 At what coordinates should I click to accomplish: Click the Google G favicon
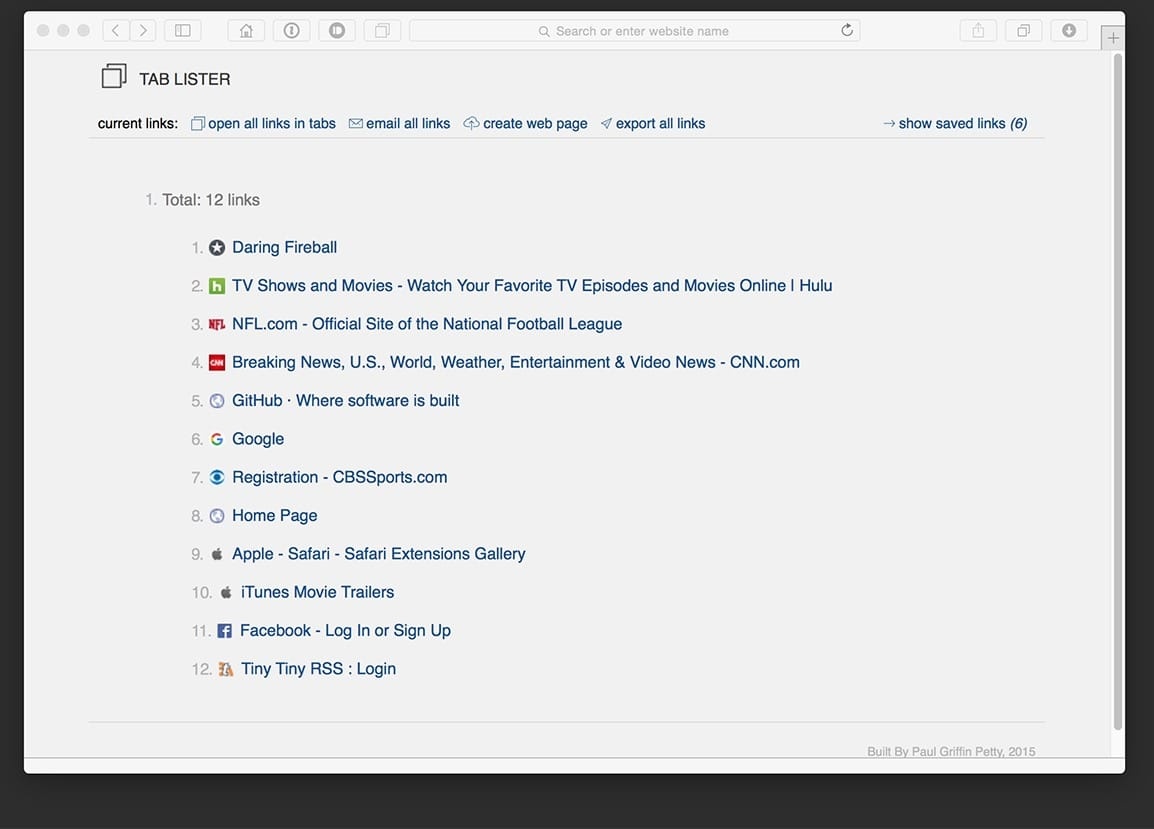click(x=216, y=439)
